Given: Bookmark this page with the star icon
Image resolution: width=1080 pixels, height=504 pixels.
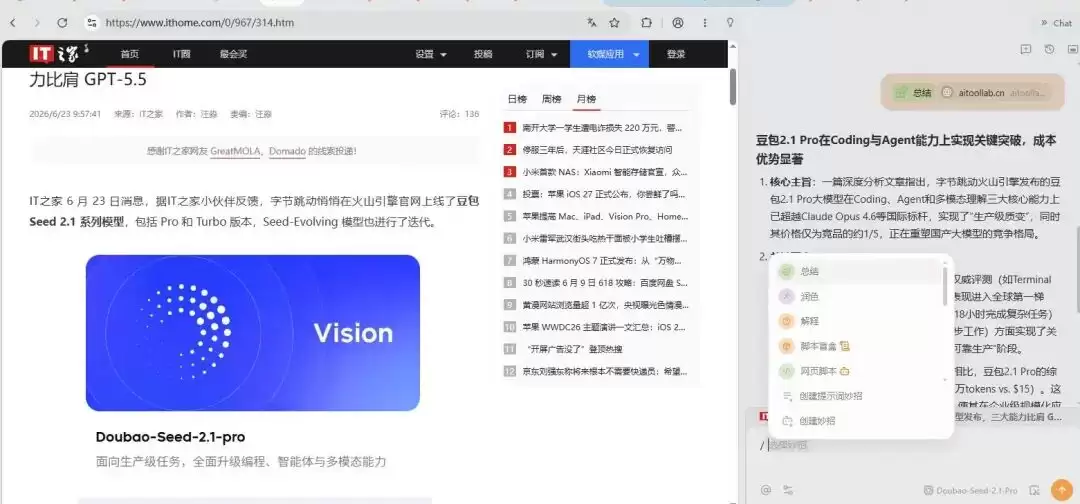Looking at the screenshot, I should 614,23.
